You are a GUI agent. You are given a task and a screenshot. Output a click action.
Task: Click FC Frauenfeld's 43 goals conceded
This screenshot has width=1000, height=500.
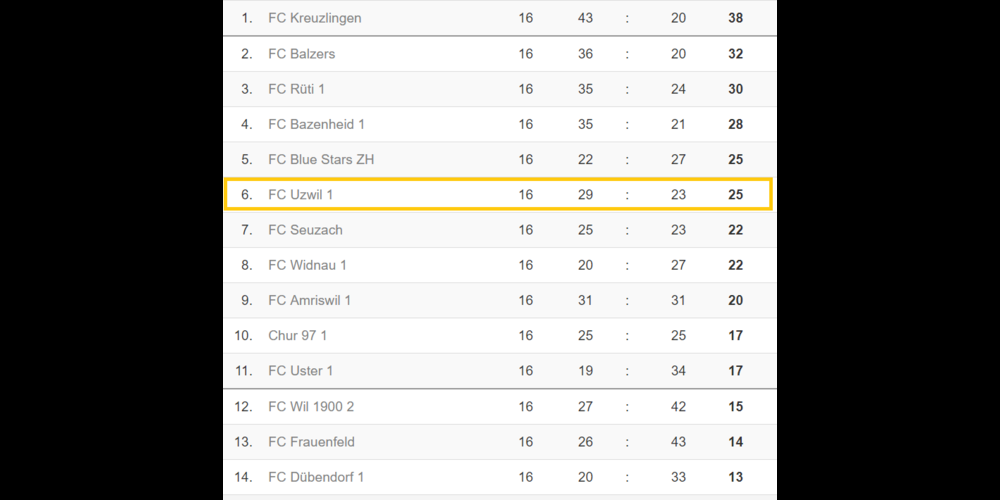click(678, 442)
